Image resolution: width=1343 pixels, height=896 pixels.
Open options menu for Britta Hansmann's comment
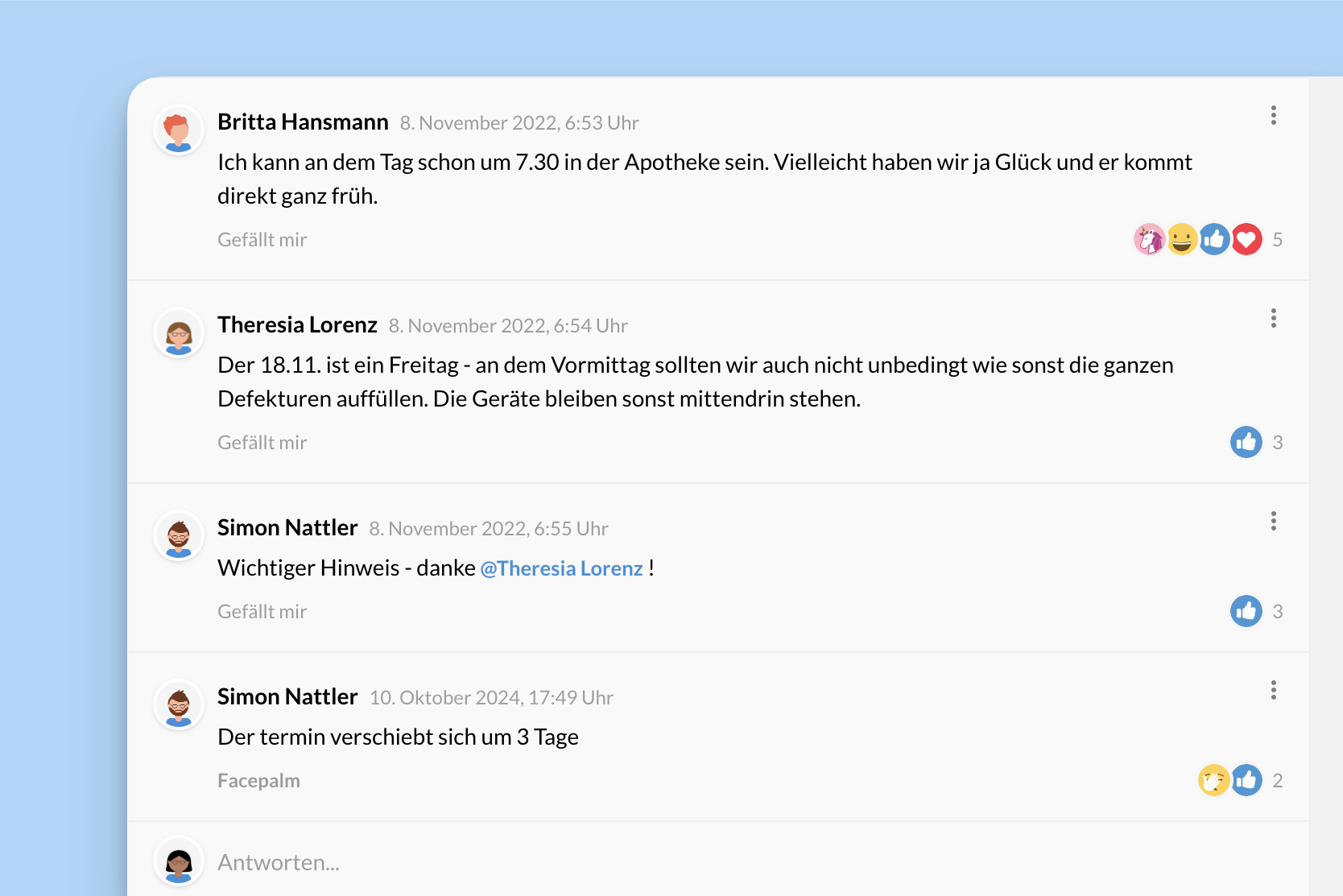[1273, 115]
